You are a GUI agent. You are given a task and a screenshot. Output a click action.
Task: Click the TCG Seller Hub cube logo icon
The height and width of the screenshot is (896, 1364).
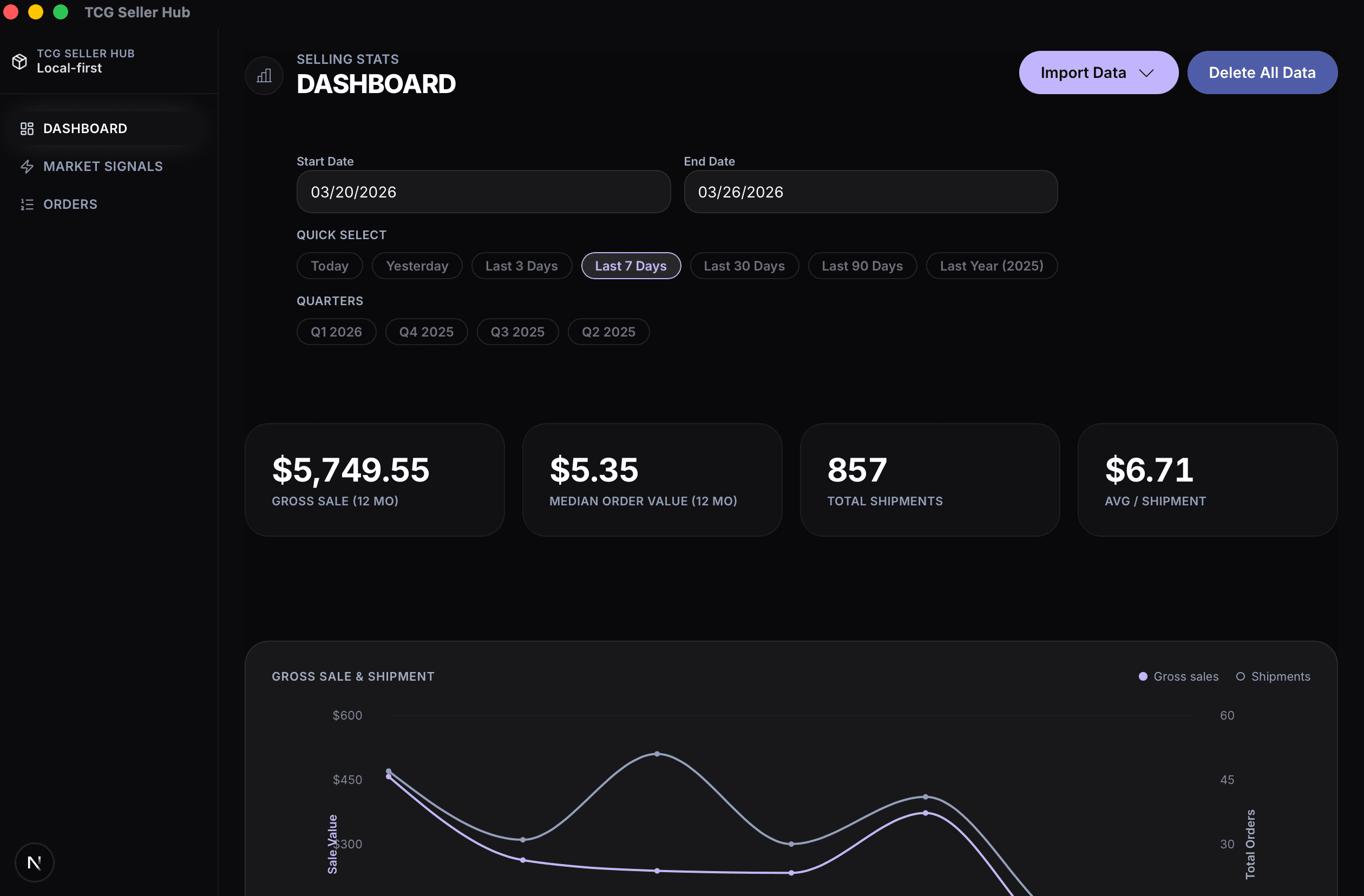pos(19,61)
